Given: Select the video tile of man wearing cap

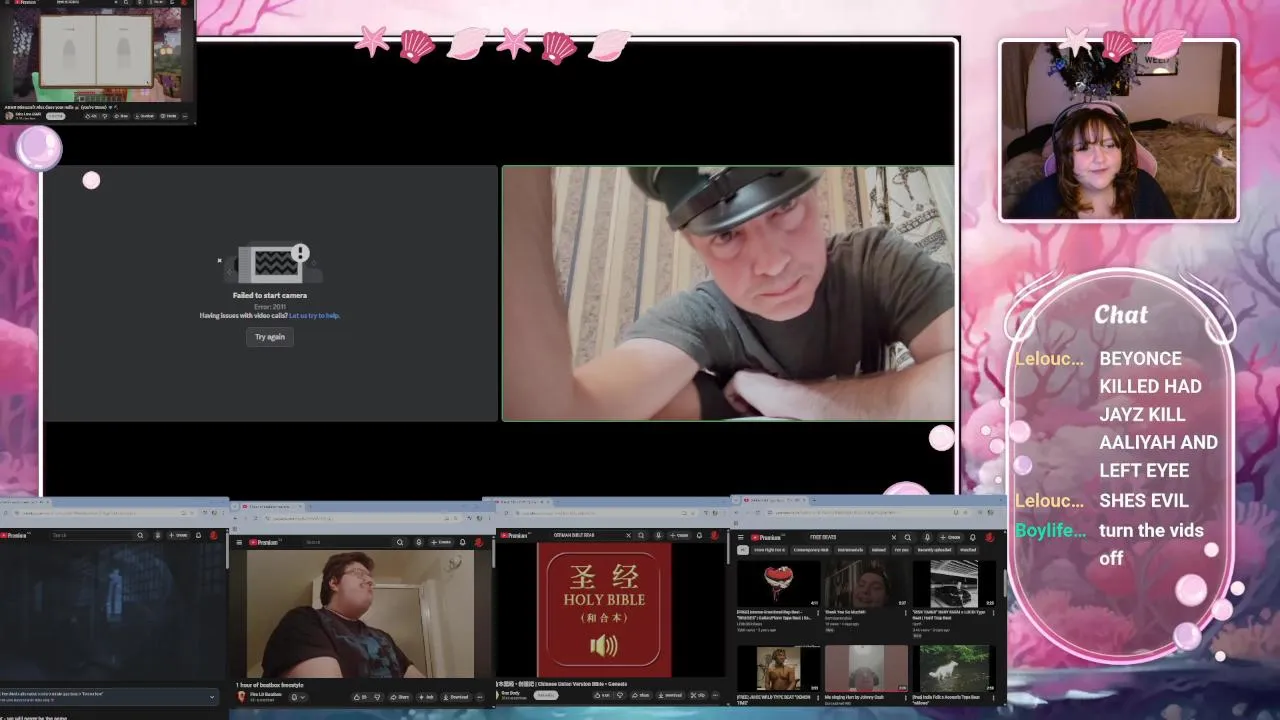Looking at the screenshot, I should (728, 293).
